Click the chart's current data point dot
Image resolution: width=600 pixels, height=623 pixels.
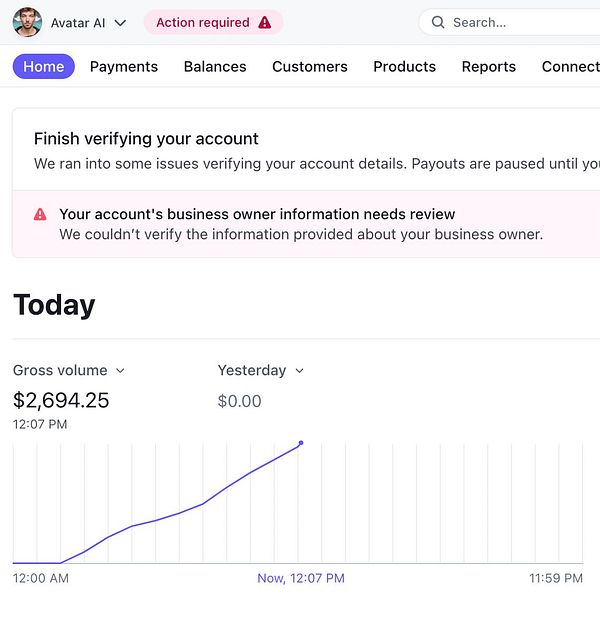301,443
